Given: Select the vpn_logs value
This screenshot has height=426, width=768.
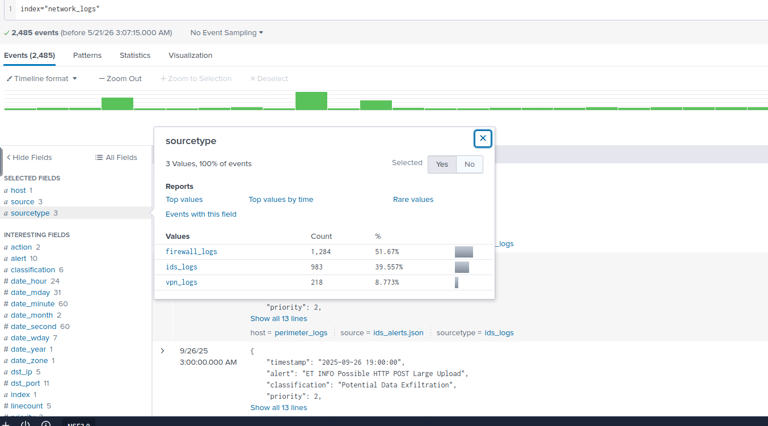Looking at the screenshot, I should pos(181,282).
